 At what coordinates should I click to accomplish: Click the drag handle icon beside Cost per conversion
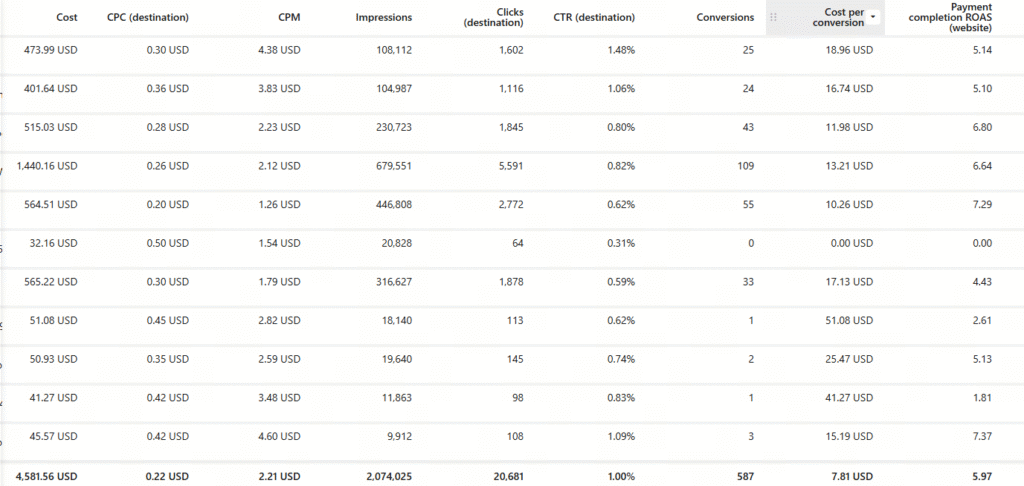click(774, 18)
